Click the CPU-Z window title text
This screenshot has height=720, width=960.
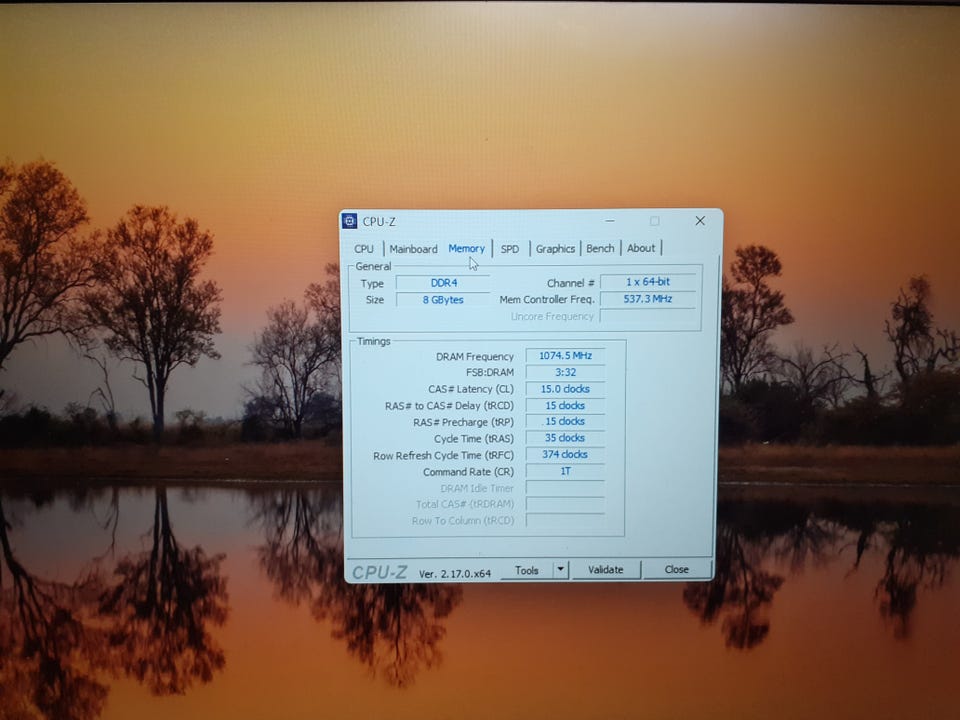pyautogui.click(x=379, y=222)
